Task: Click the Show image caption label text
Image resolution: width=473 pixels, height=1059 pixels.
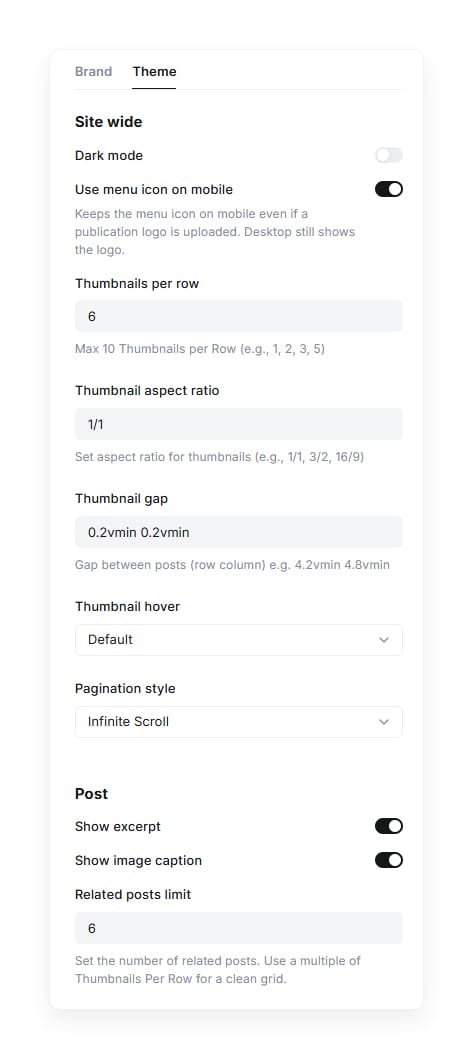Action: (x=139, y=860)
